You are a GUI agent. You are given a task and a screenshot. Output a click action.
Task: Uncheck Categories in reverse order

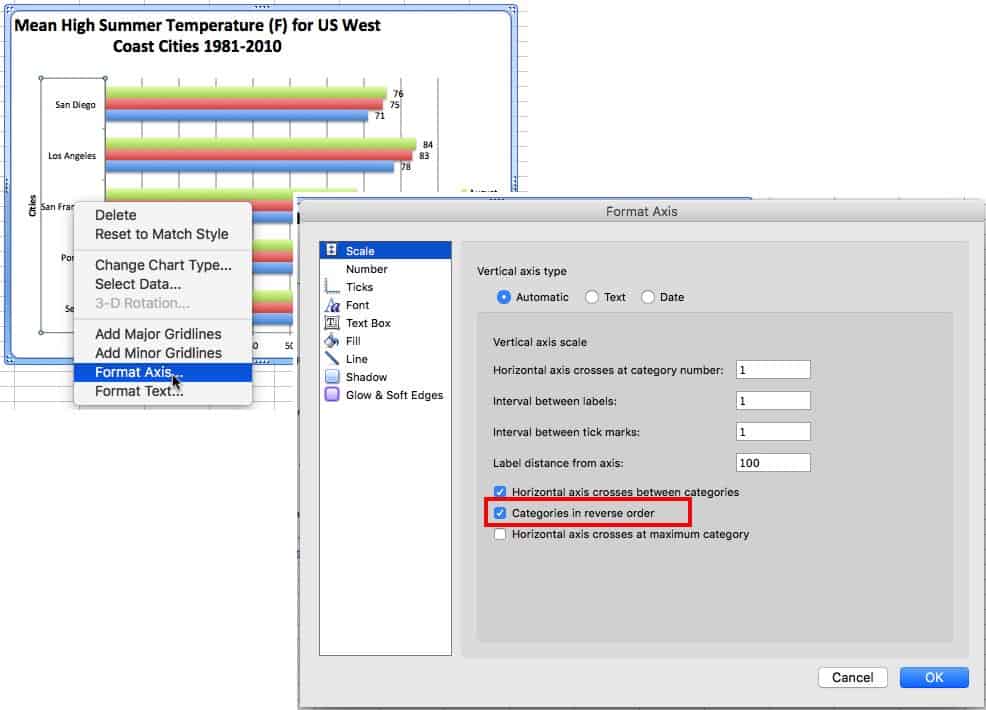(x=500, y=513)
